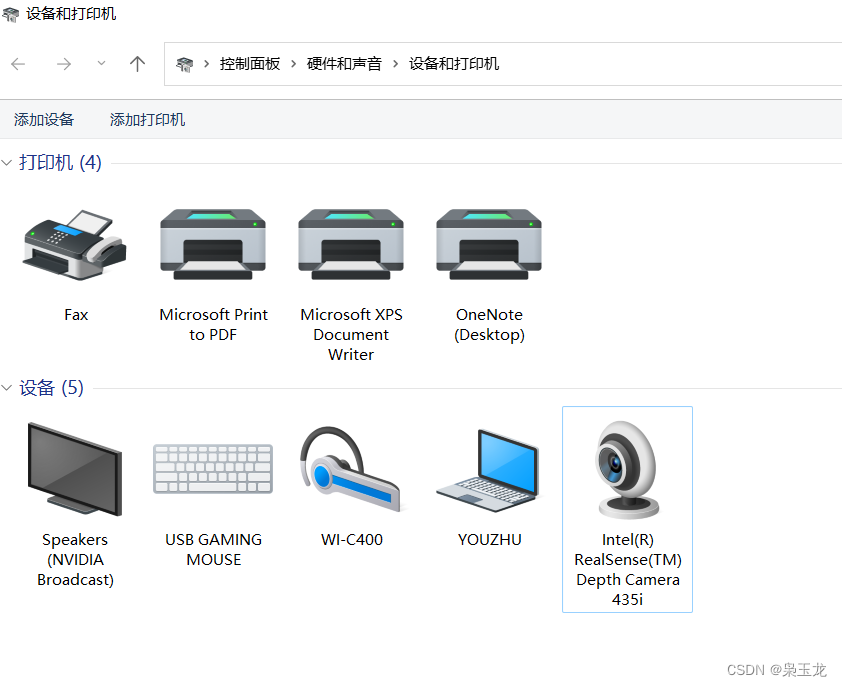The width and height of the screenshot is (842, 686).
Task: Click the Microsoft XPS Document Writer label
Action: [x=351, y=335]
